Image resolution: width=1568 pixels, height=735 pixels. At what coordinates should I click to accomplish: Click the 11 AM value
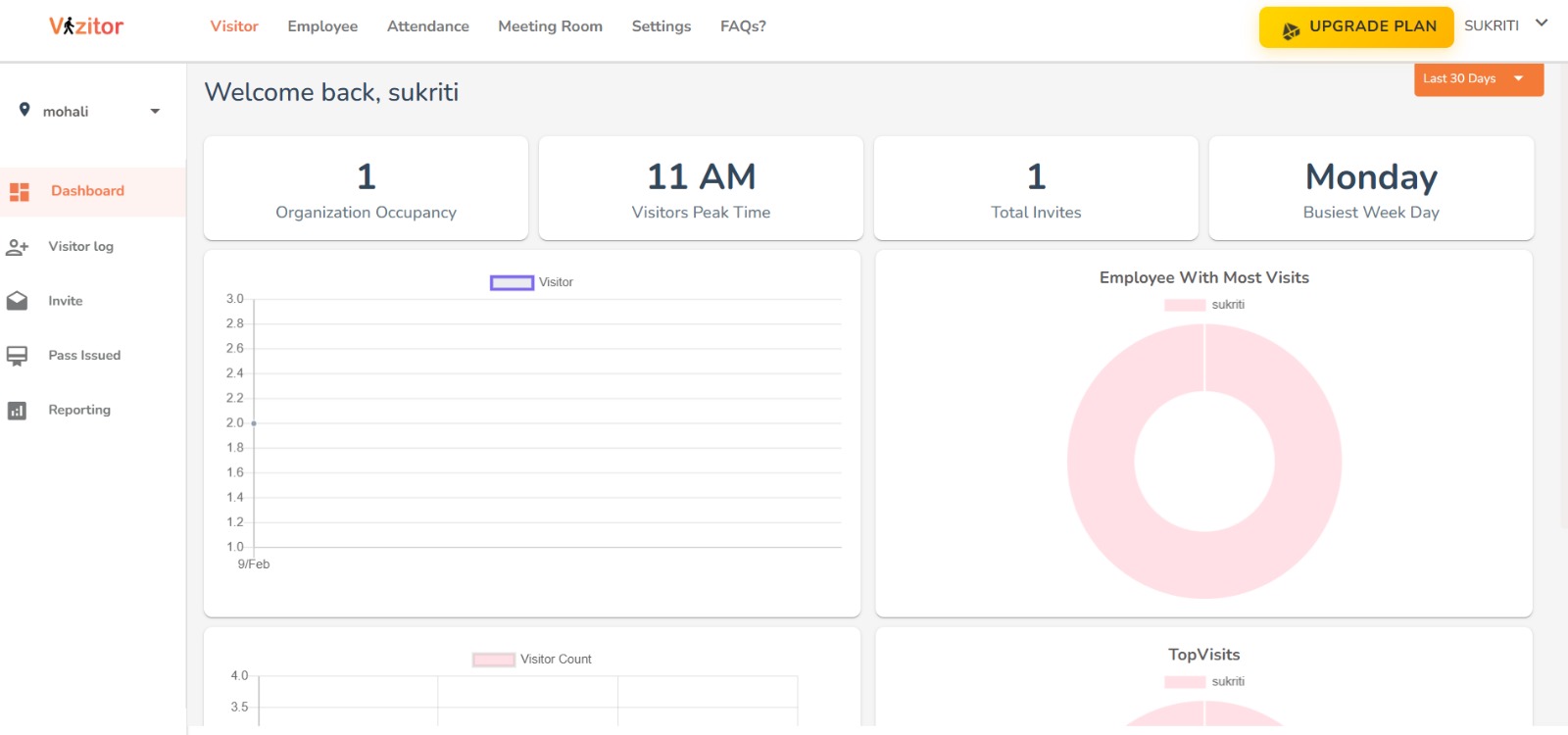[x=701, y=177]
